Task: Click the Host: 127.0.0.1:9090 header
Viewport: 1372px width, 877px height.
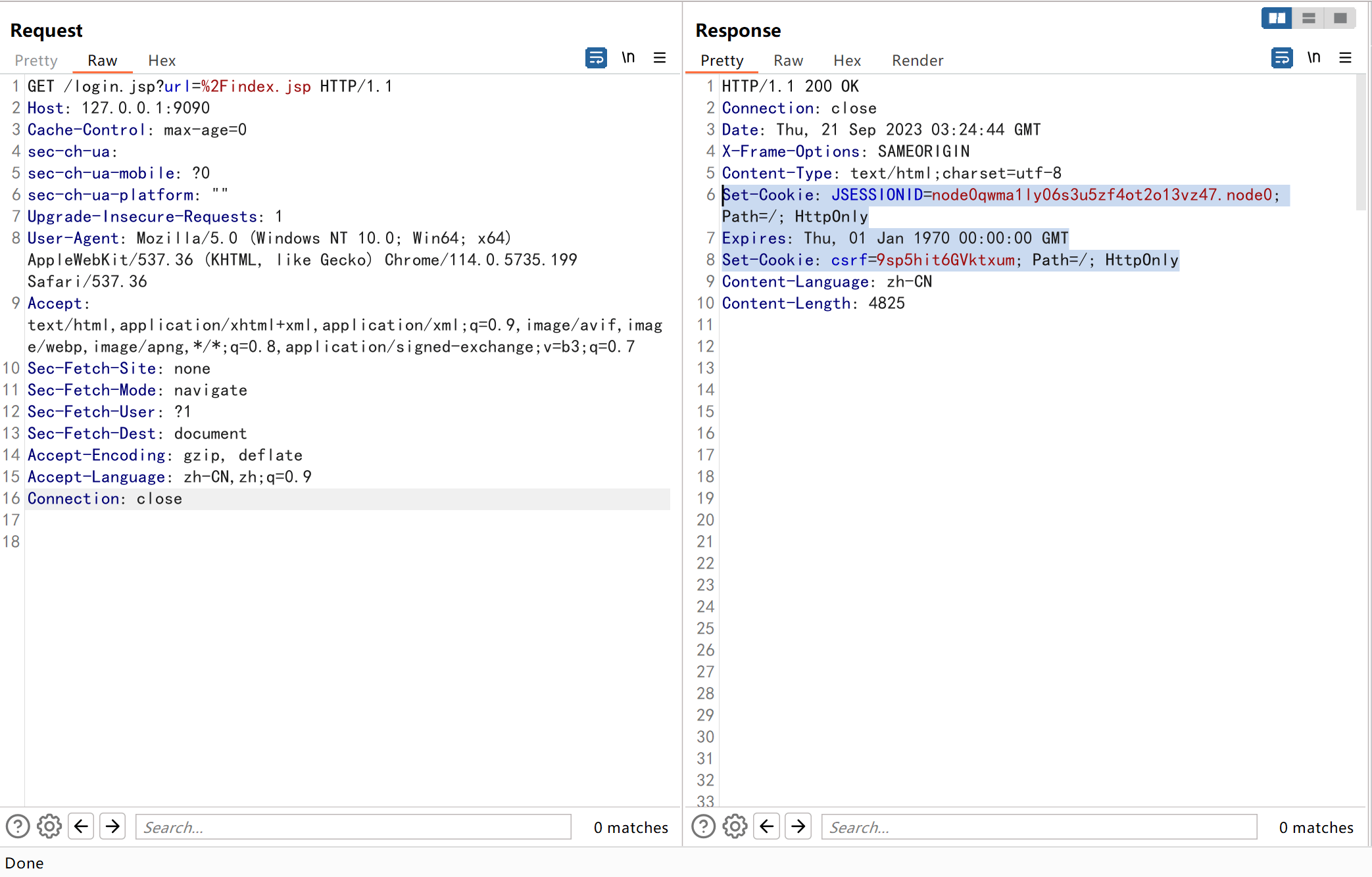Action: (x=119, y=108)
